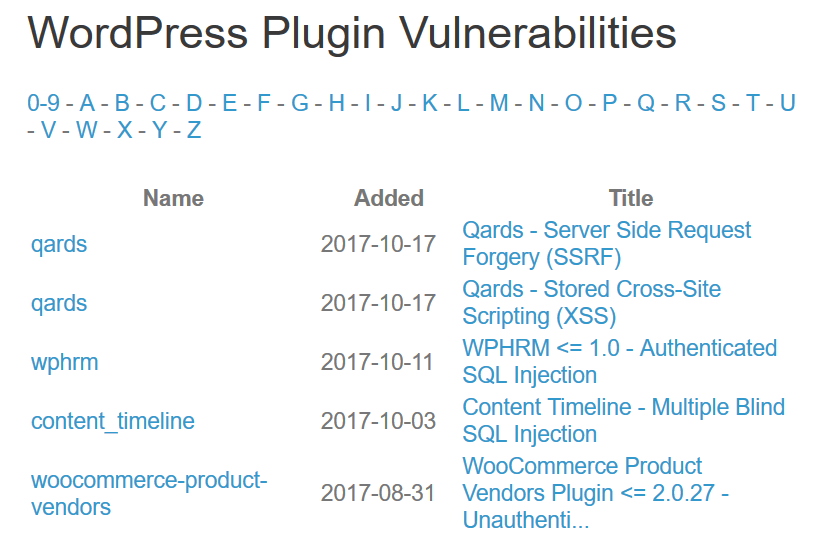This screenshot has width=835, height=540.
Task: Open first qards plugin name link
Action: click(x=59, y=244)
